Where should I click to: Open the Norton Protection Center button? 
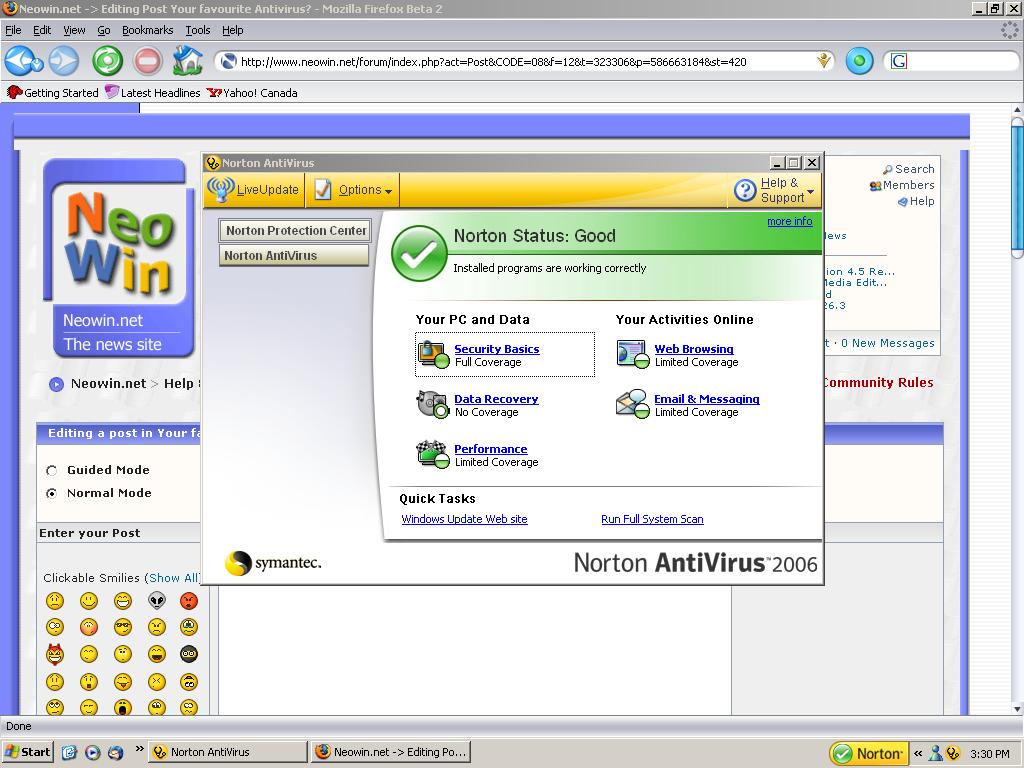pos(295,230)
